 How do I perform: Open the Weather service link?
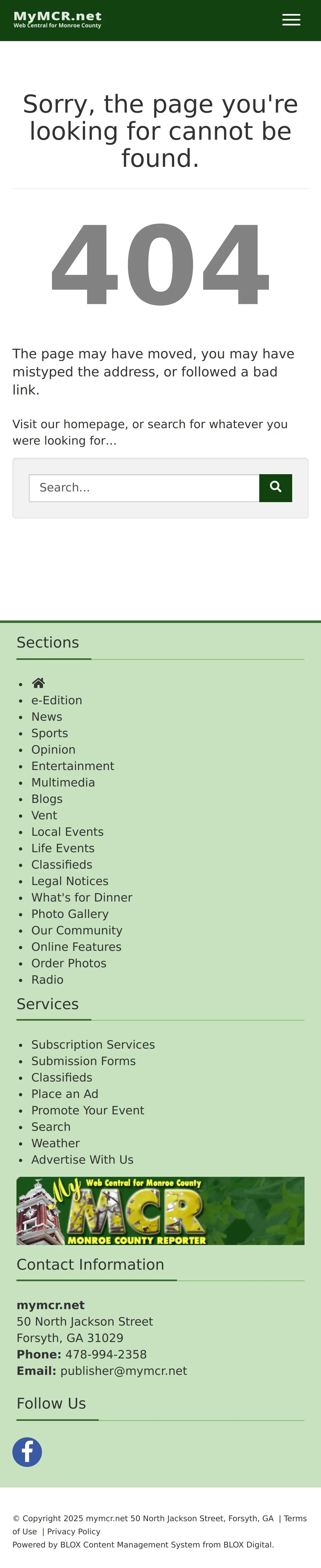click(55, 1144)
